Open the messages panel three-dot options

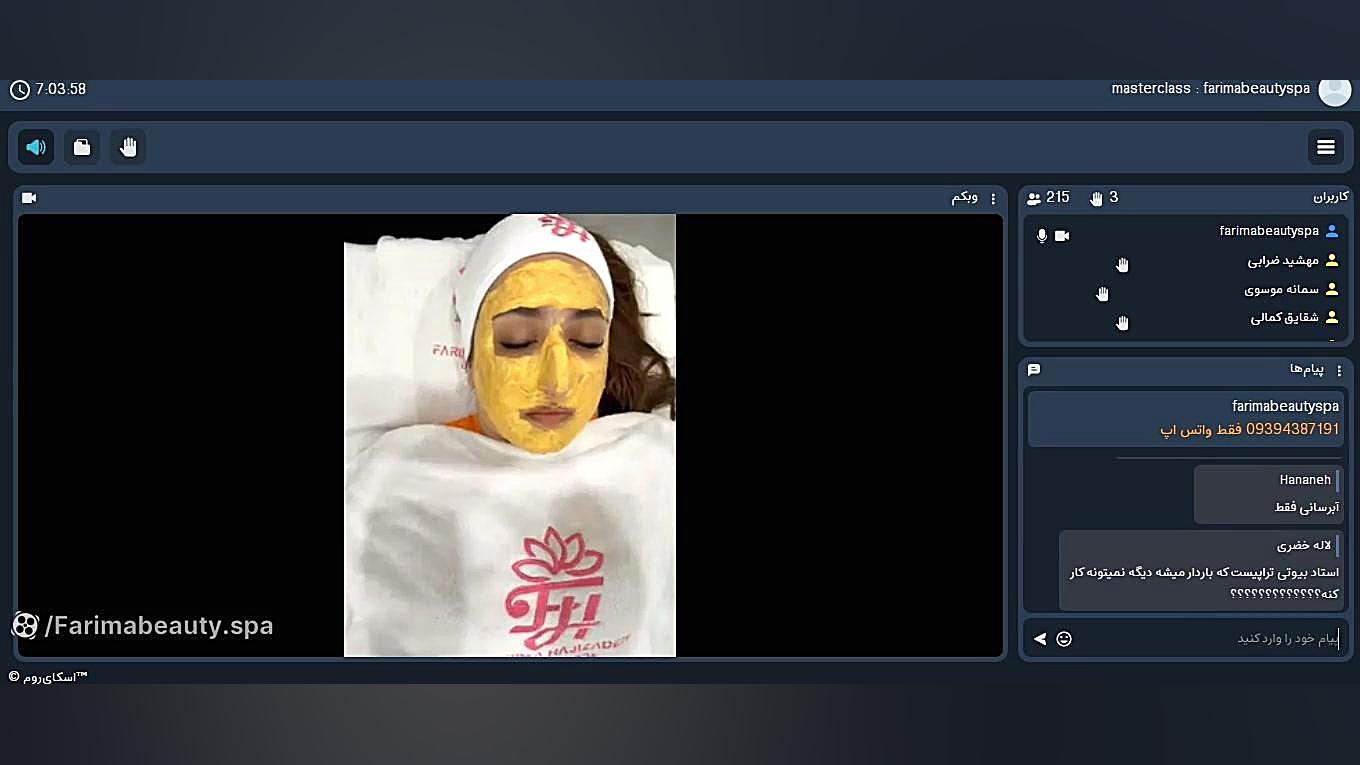click(1340, 371)
